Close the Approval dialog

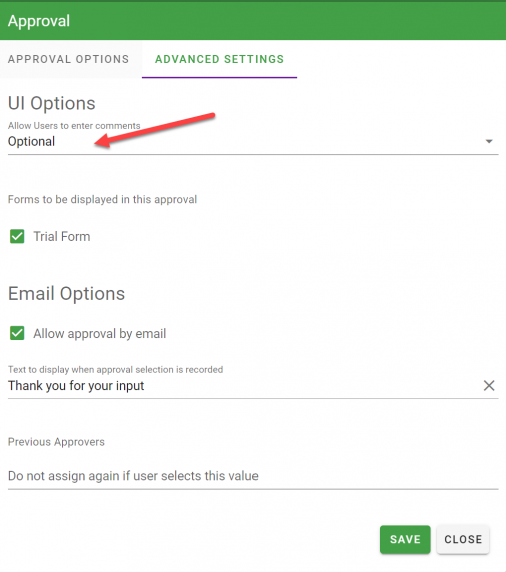pos(463,539)
